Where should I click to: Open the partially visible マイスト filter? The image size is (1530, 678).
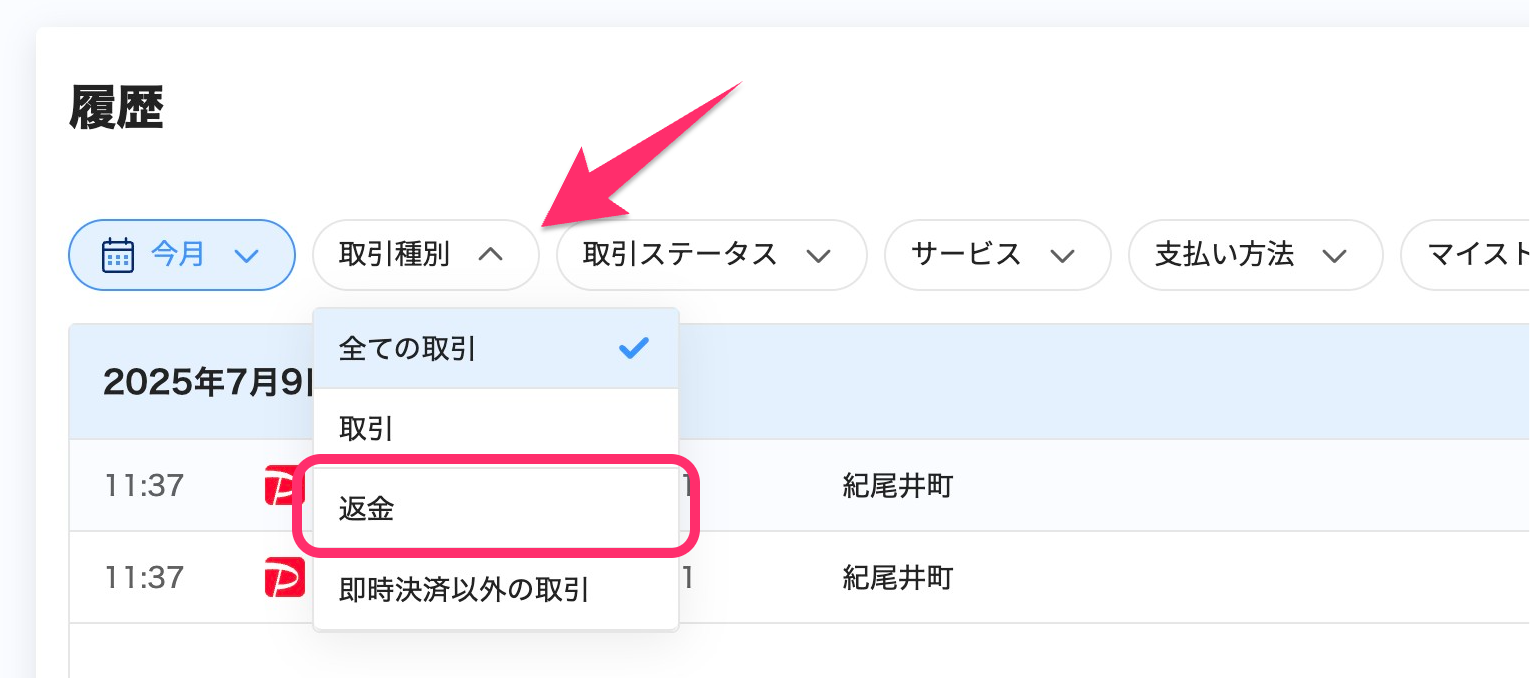(1470, 255)
